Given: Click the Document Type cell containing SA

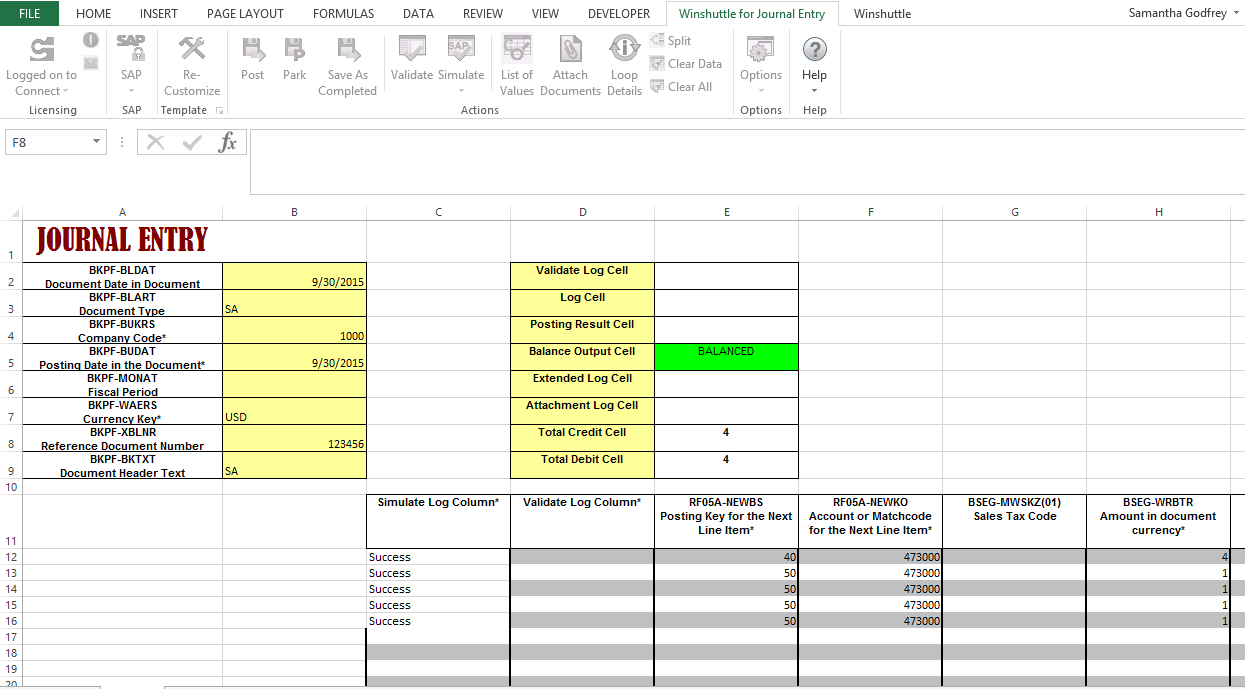Looking at the screenshot, I should [x=294, y=303].
